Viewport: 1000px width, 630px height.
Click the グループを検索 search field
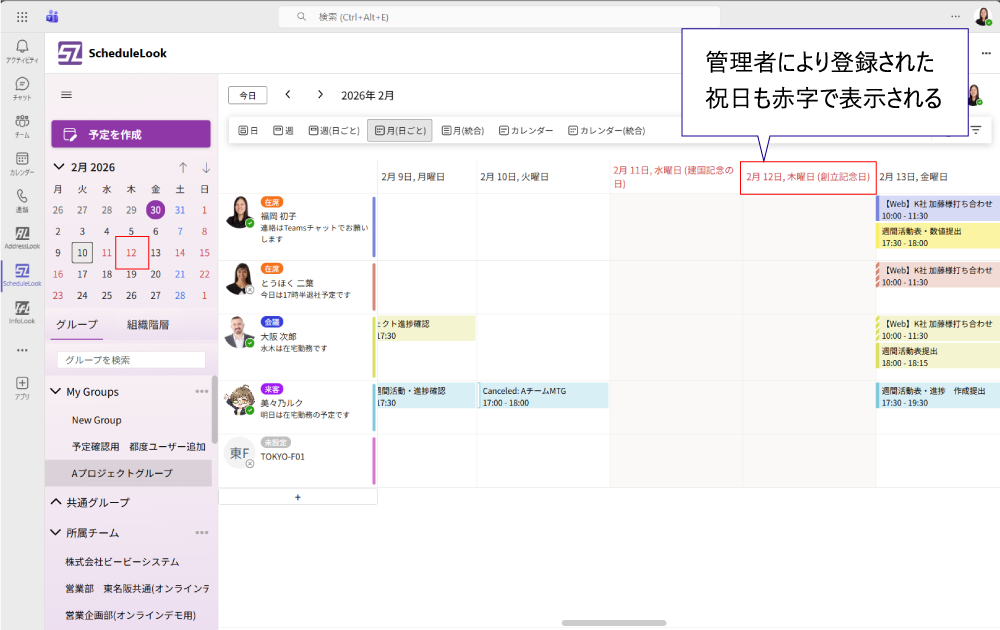pos(131,360)
